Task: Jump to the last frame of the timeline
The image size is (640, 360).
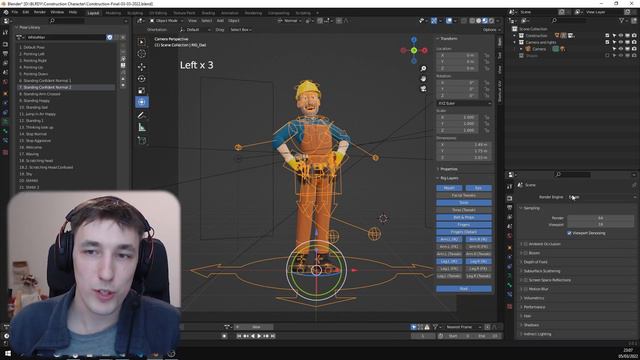Action: tap(273, 336)
